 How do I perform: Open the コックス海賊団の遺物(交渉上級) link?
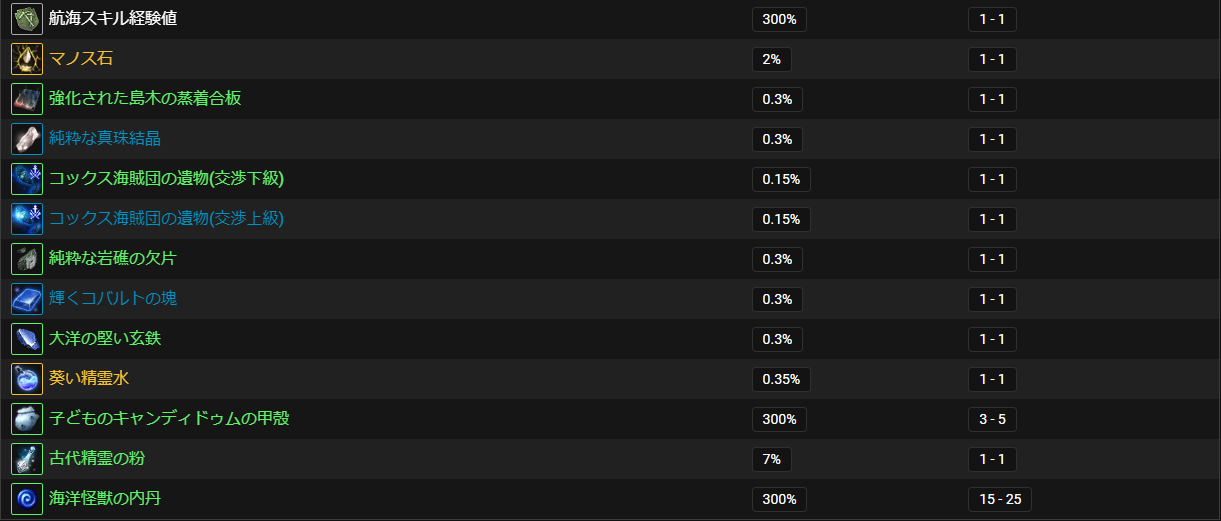coord(167,219)
